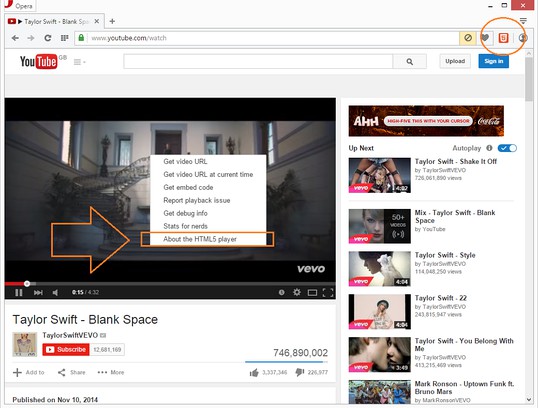This screenshot has height=408, width=538.
Task: Click the Share button
Action: coord(71,372)
